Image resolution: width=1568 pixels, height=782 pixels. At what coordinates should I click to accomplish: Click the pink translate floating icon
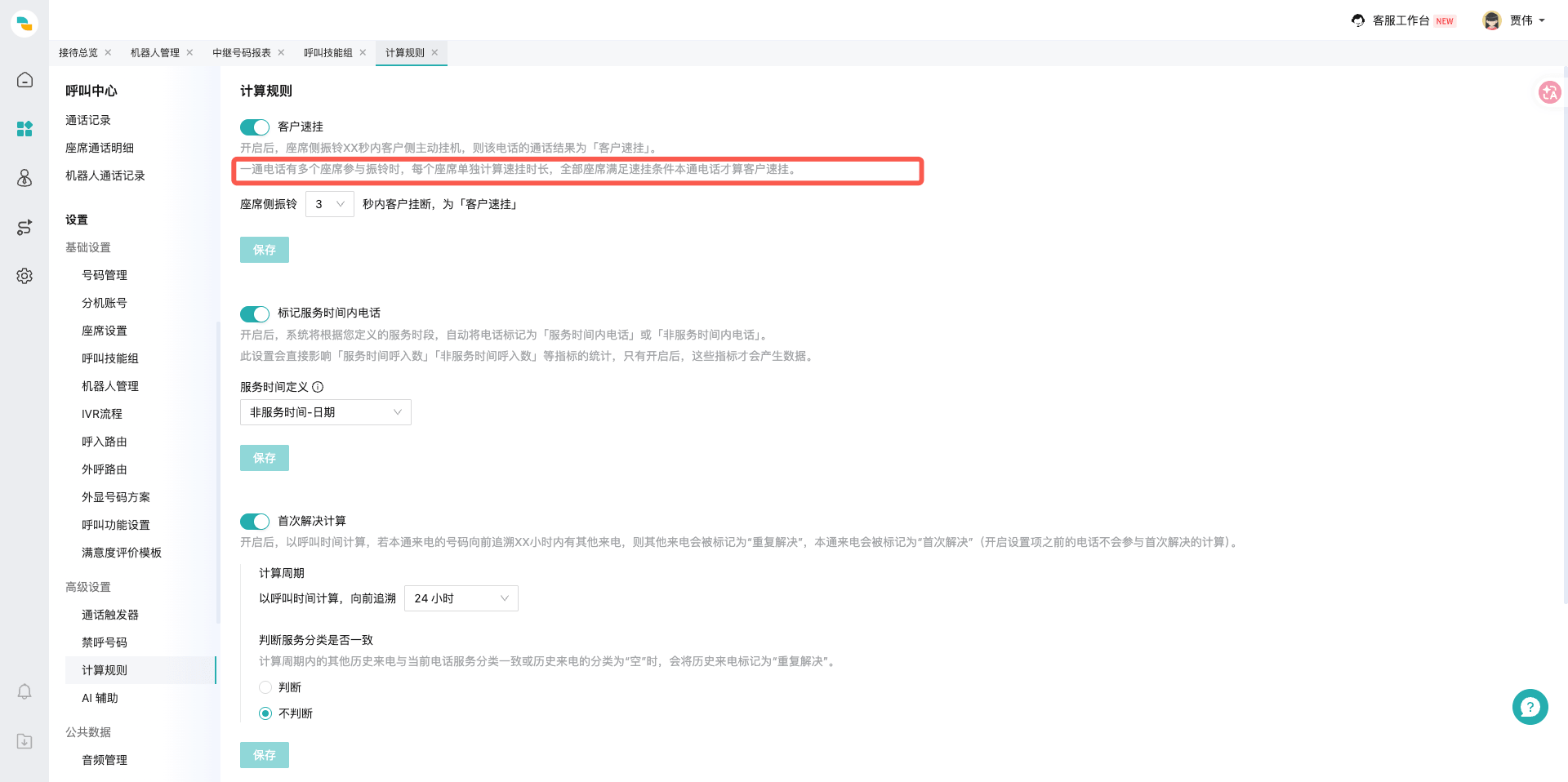click(1549, 92)
